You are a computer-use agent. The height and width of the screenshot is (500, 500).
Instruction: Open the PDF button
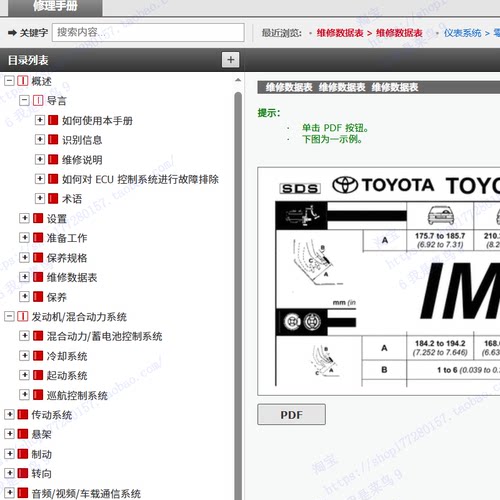(x=291, y=415)
